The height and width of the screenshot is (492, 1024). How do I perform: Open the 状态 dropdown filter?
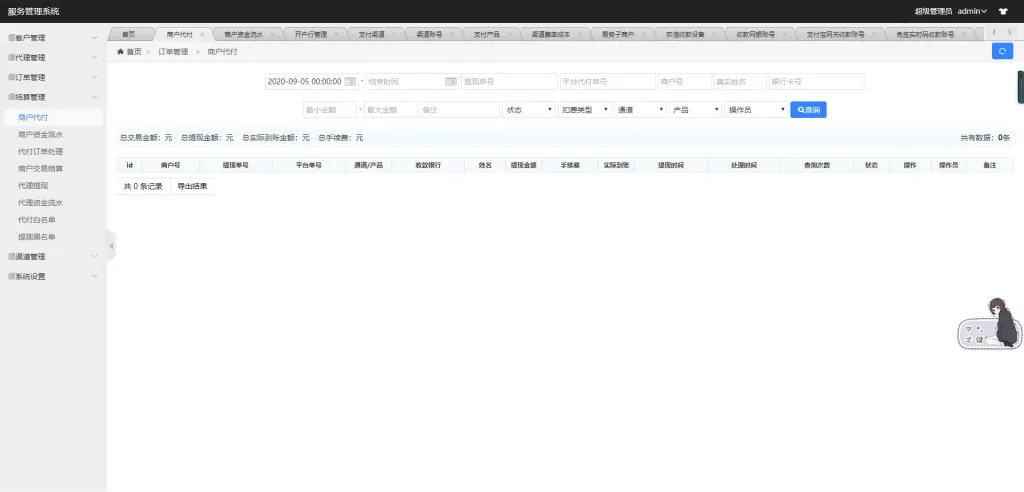click(529, 110)
